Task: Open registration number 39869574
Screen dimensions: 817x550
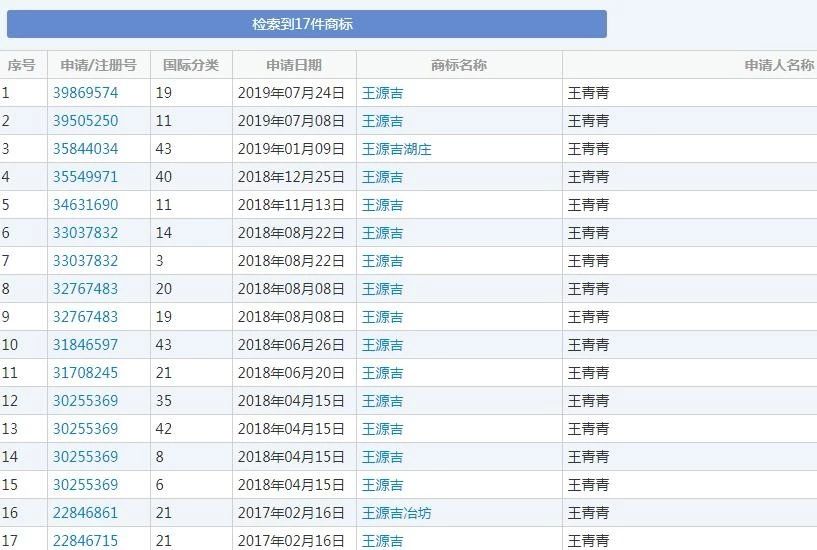Action: click(85, 93)
